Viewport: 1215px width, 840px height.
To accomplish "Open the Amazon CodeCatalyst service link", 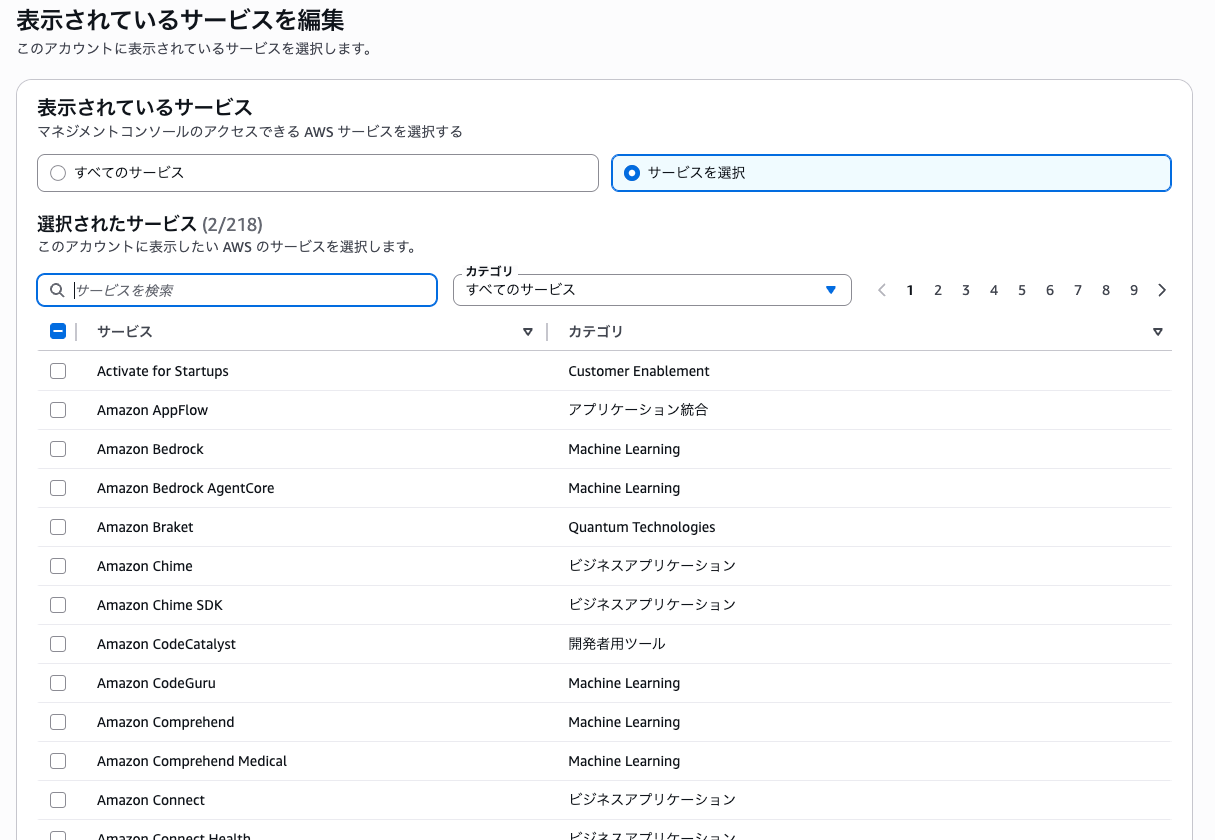I will click(166, 644).
